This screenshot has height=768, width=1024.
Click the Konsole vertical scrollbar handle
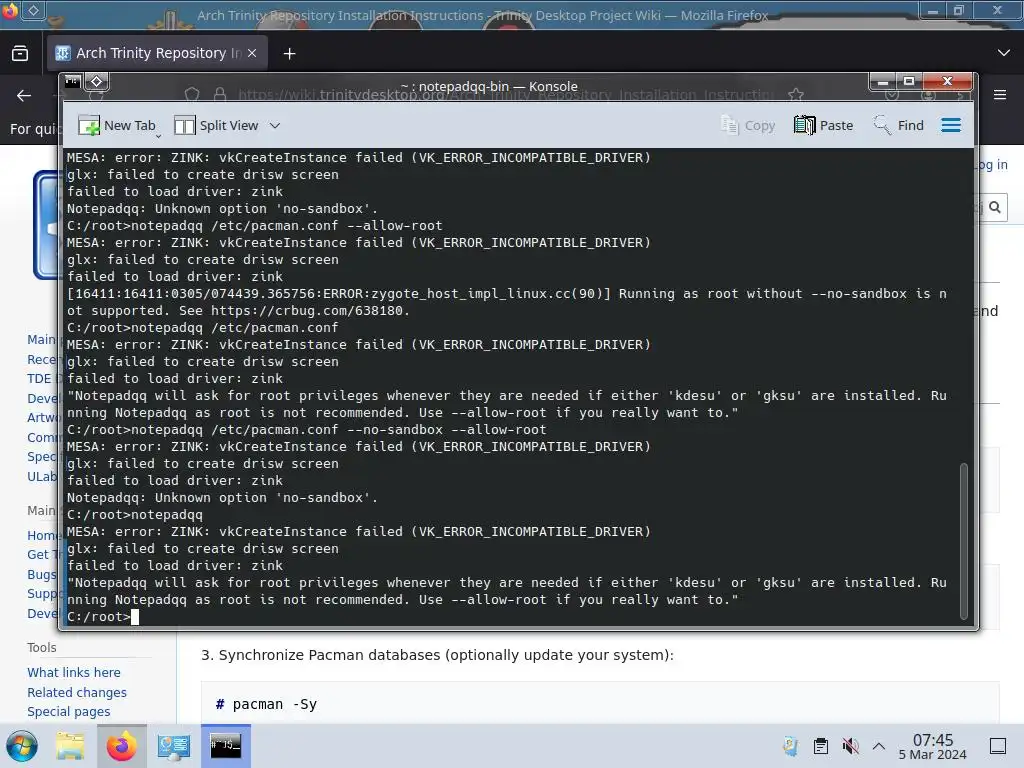click(963, 541)
